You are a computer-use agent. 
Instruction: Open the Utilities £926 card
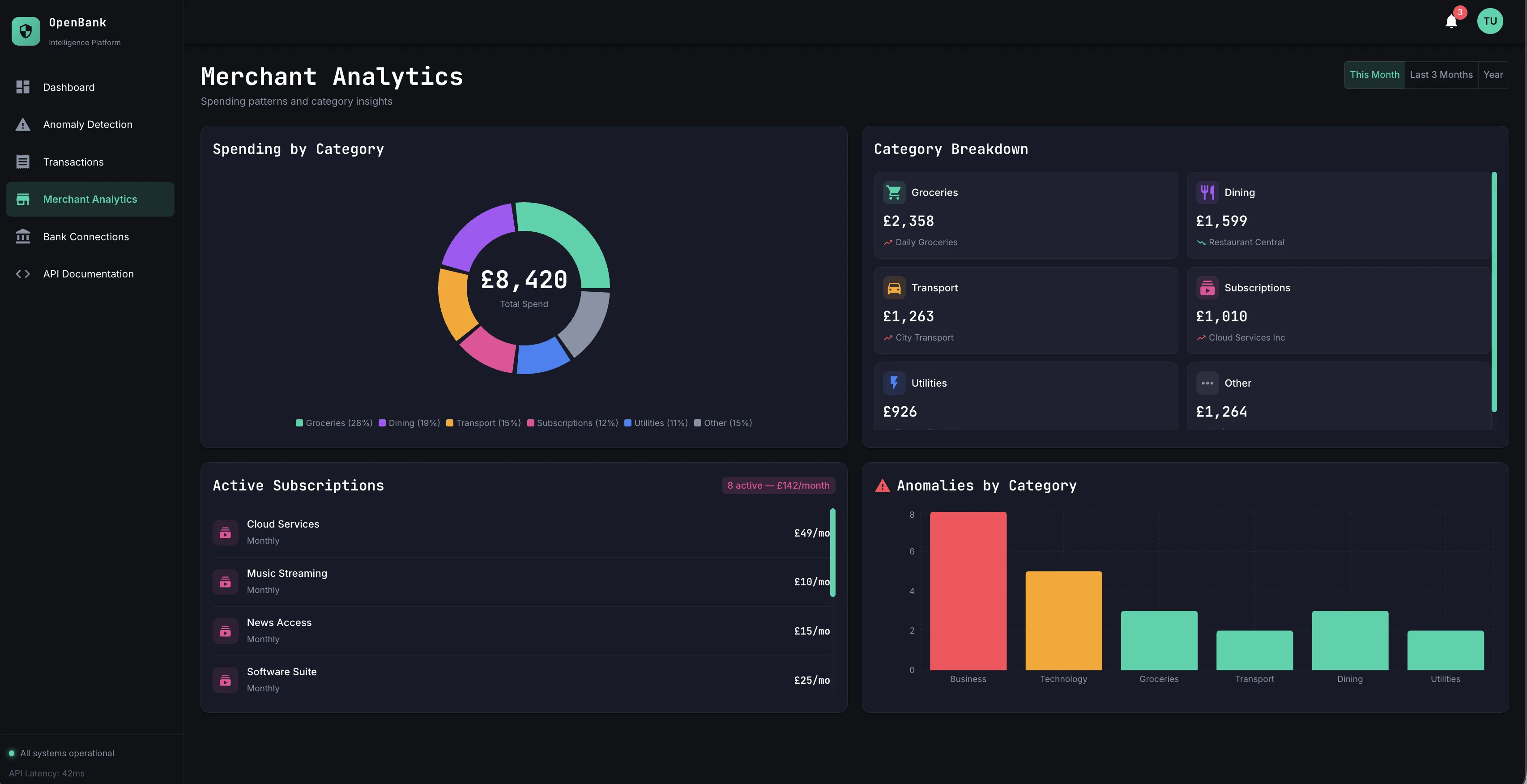tap(1025, 396)
